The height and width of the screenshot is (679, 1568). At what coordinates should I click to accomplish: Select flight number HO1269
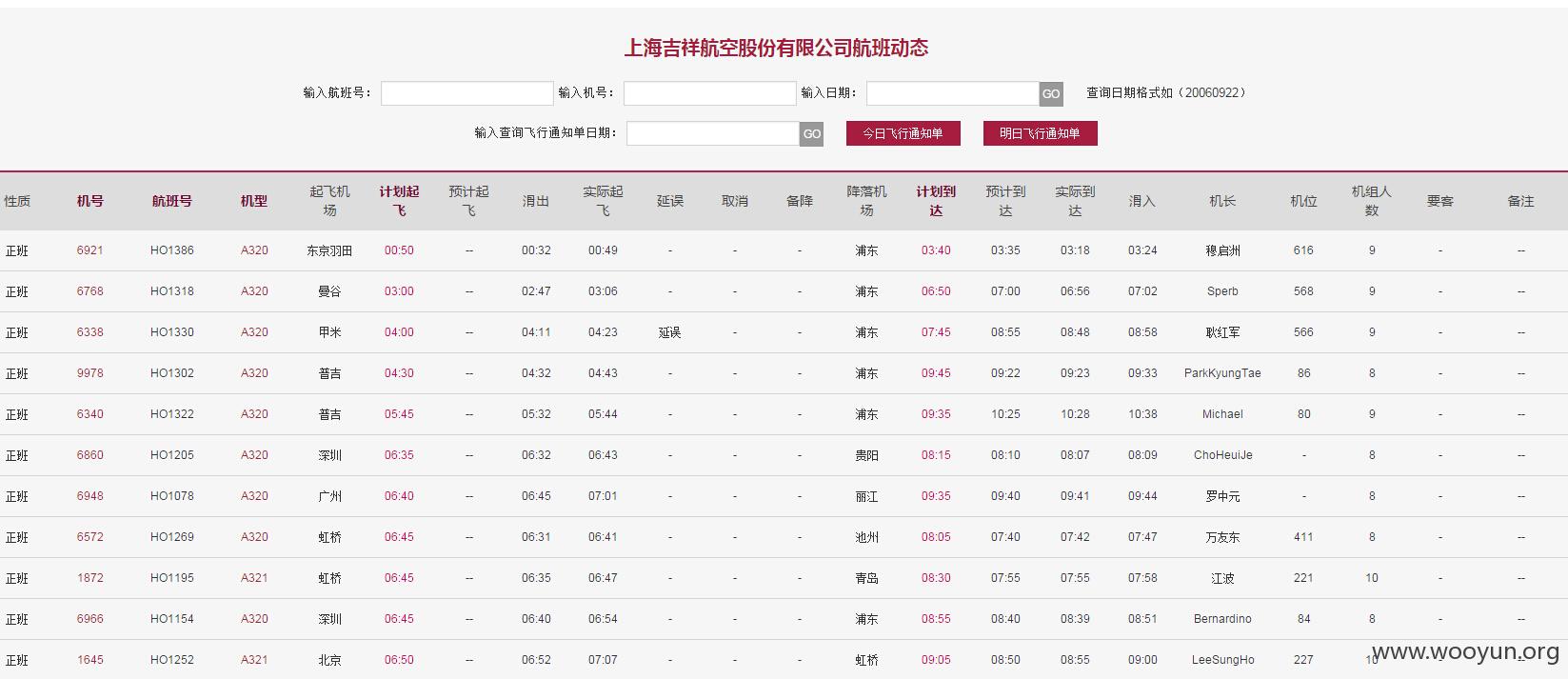(172, 537)
